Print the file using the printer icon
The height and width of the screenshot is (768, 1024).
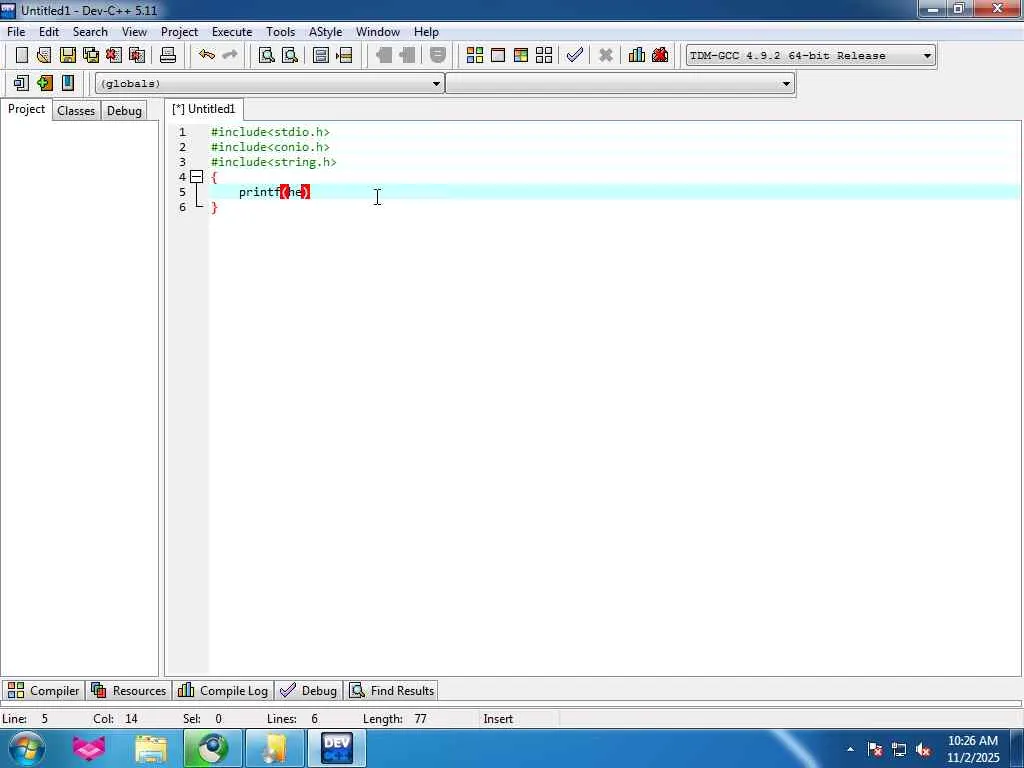[x=168, y=56]
